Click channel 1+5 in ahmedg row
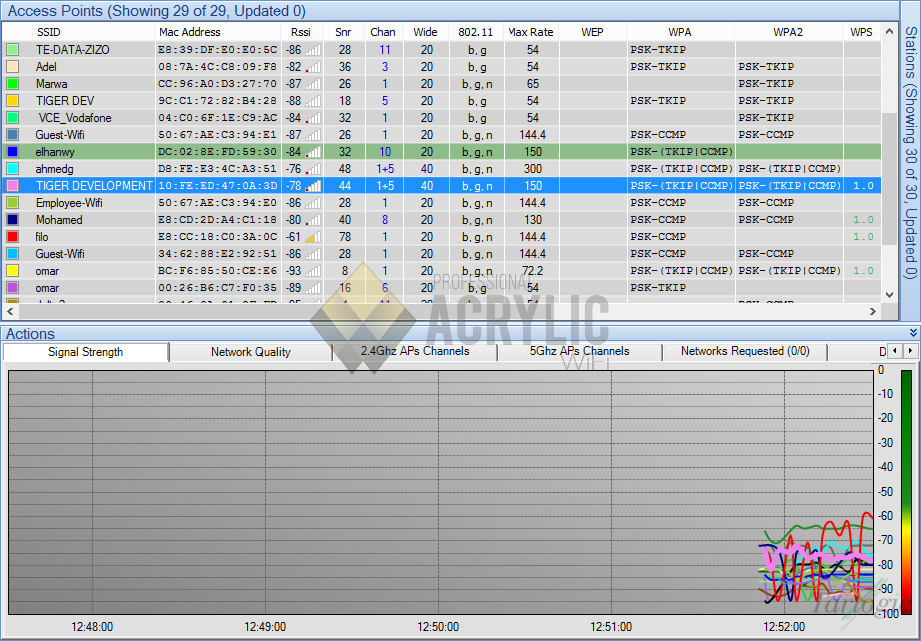The height and width of the screenshot is (641, 921). coord(385,169)
